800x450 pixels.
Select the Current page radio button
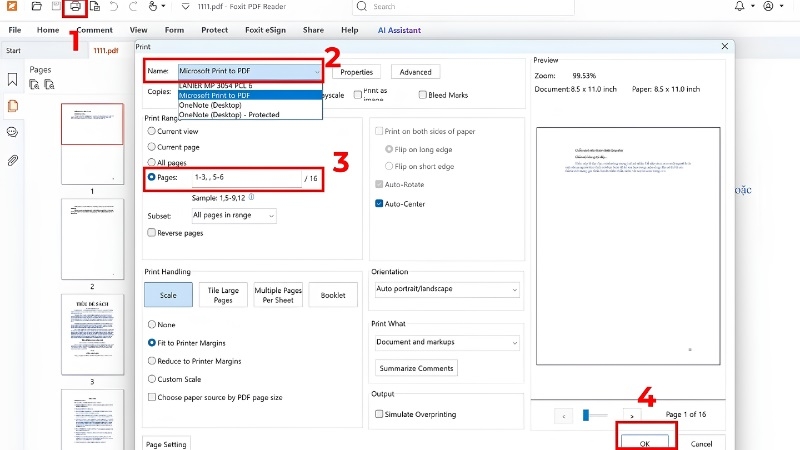152,147
